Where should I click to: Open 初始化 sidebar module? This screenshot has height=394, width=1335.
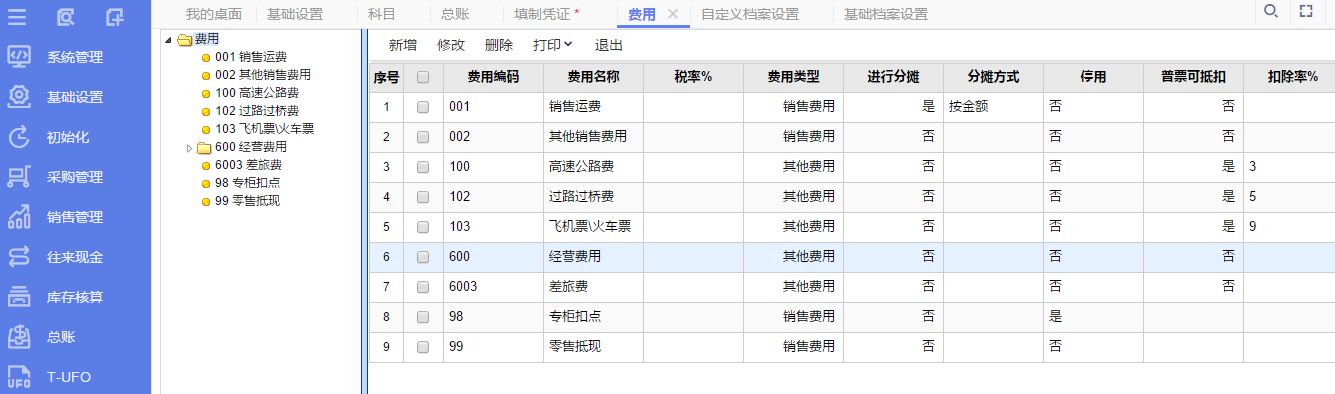coord(75,137)
